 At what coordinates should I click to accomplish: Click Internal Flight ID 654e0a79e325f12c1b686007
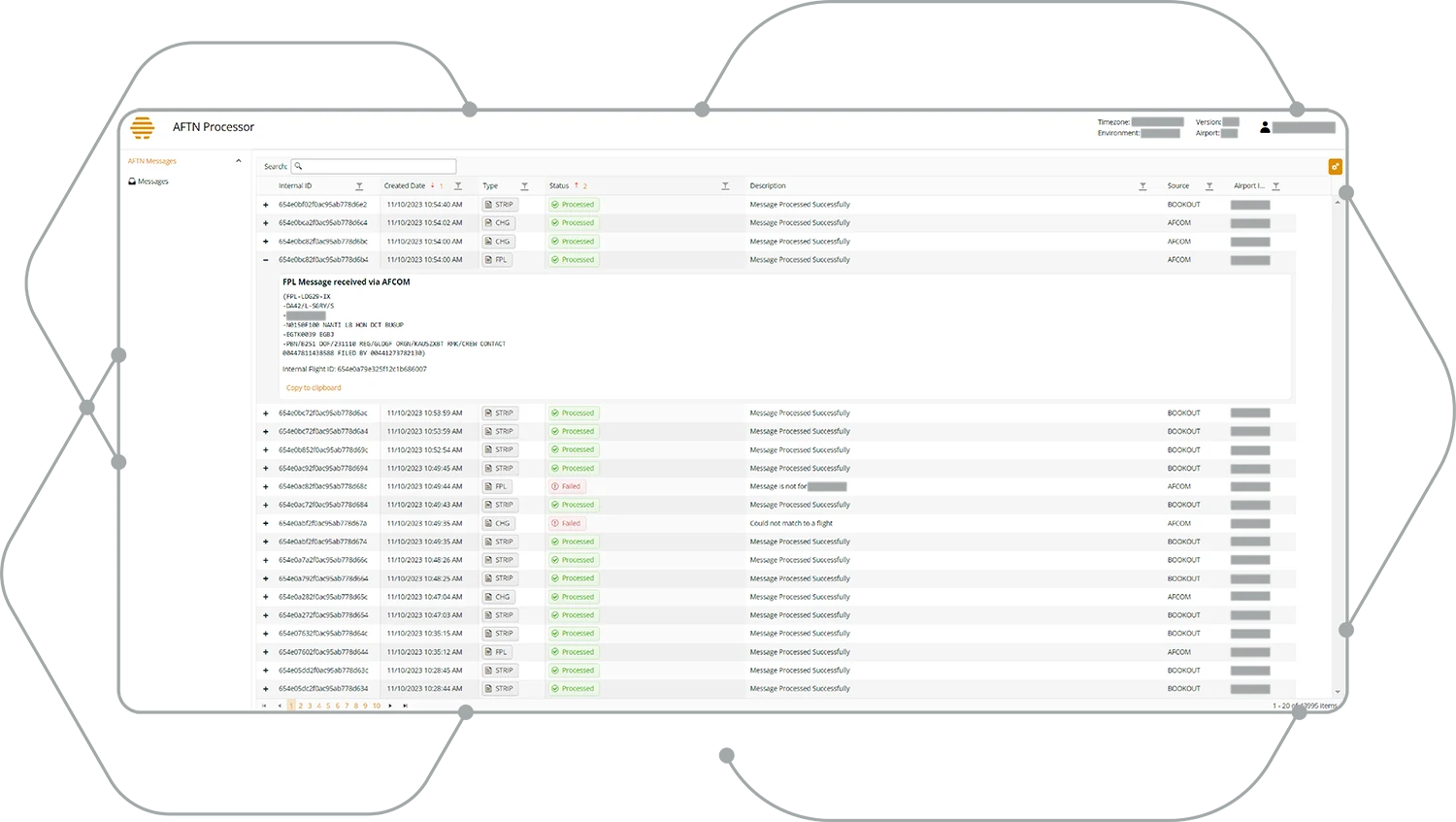pyautogui.click(x=354, y=369)
